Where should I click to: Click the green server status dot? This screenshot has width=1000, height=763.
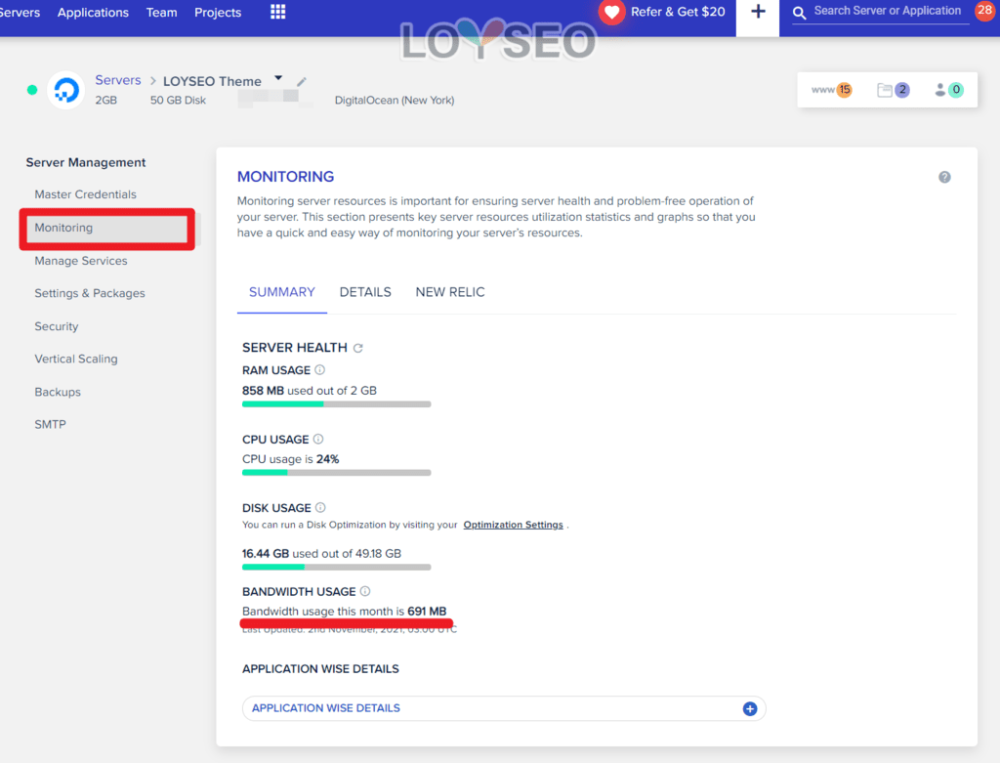(x=32, y=90)
